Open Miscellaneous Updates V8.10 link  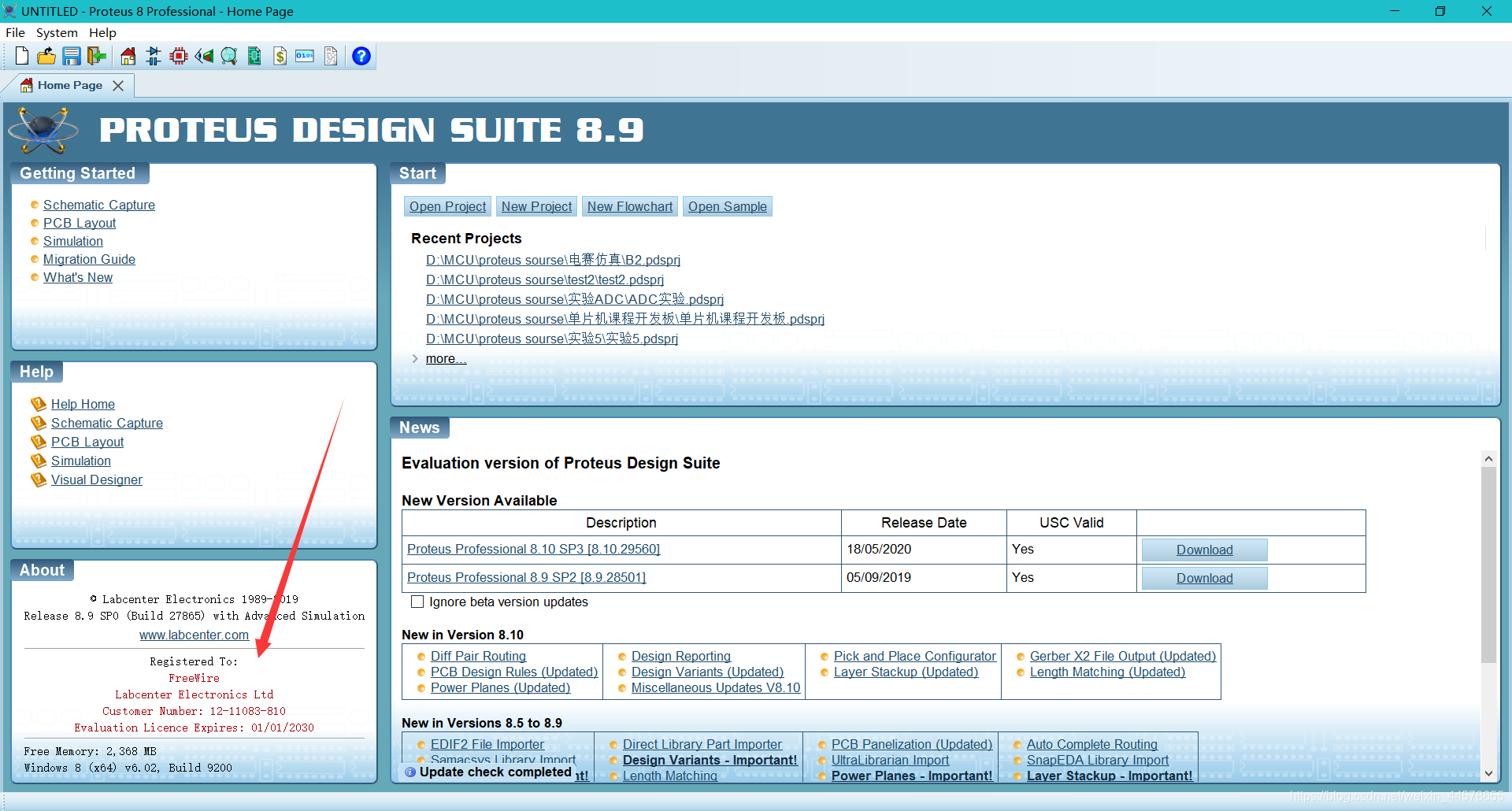[716, 687]
